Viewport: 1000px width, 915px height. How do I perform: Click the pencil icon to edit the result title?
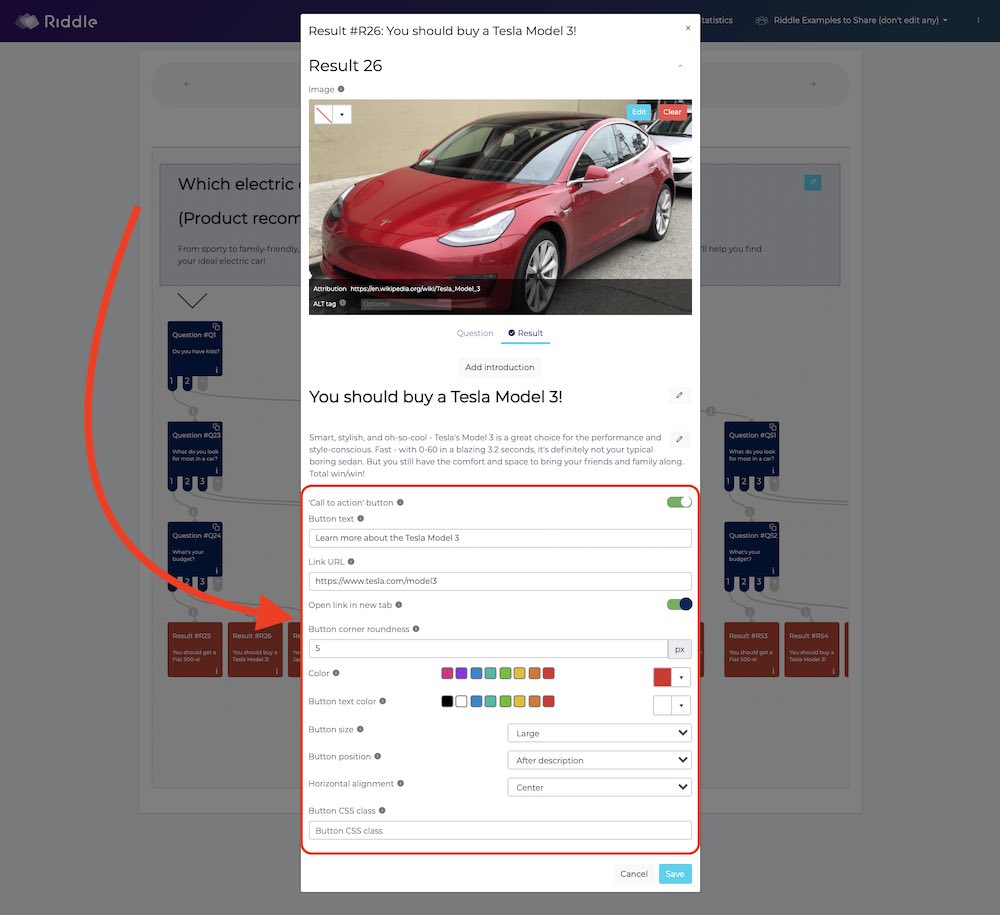point(679,395)
